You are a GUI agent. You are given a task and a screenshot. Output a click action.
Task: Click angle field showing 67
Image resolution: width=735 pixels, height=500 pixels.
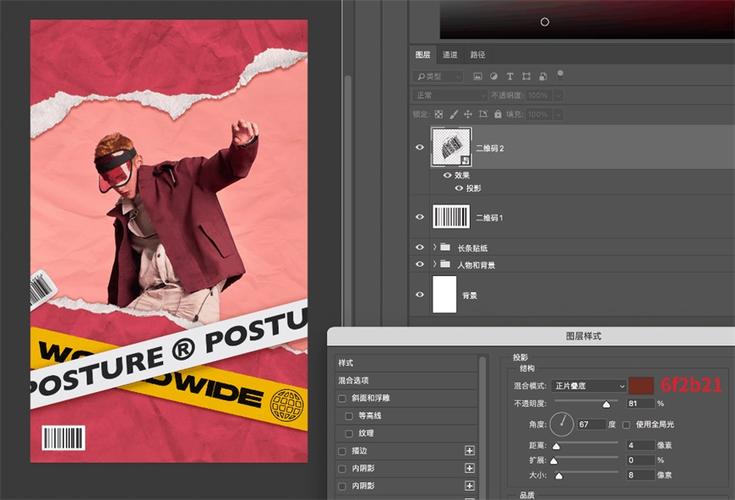pos(591,424)
